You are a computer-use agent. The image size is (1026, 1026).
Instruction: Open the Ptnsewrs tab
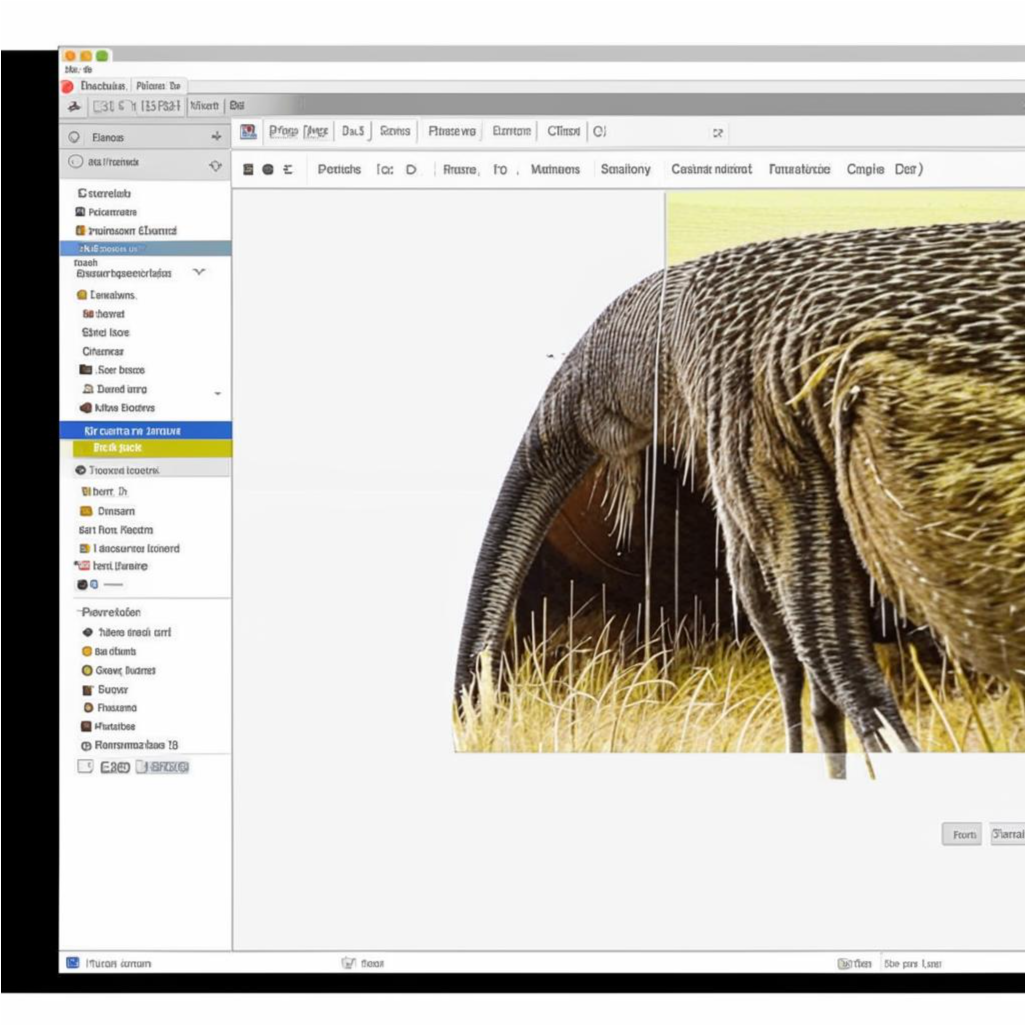tap(452, 132)
